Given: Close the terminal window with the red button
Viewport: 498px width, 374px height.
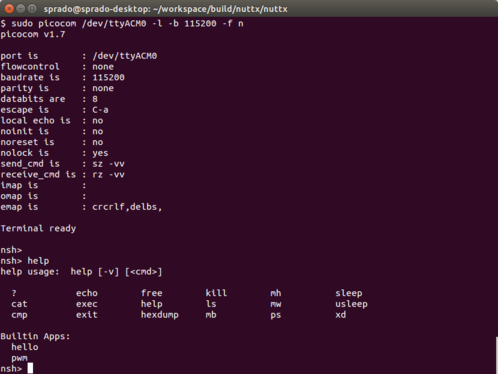Looking at the screenshot, I should pos(9,9).
